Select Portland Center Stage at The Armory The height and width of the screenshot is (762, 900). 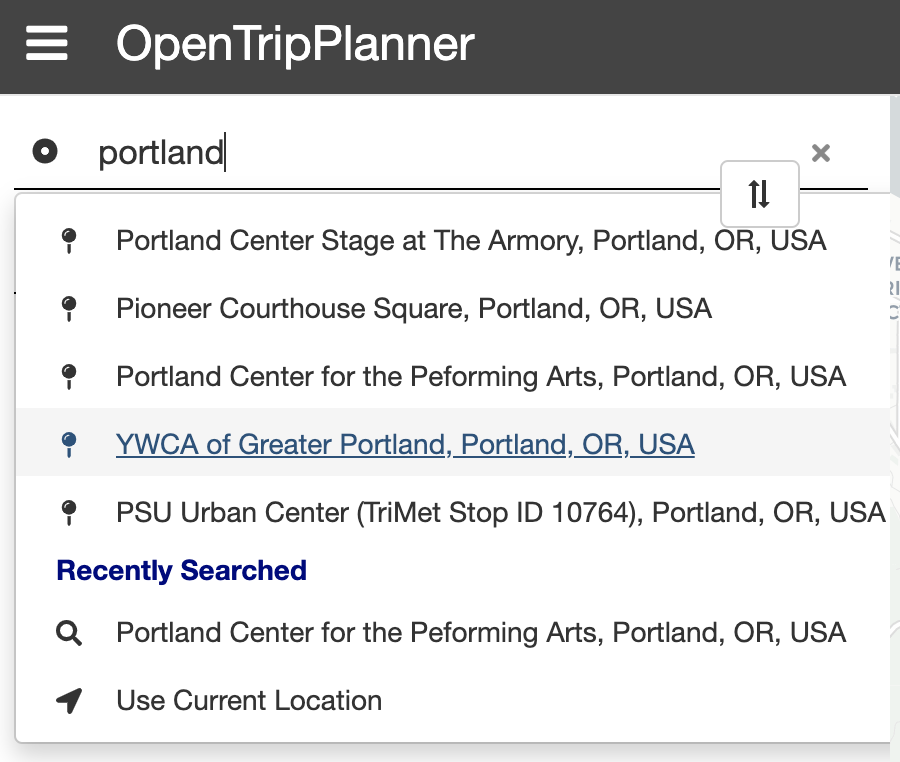(x=471, y=241)
